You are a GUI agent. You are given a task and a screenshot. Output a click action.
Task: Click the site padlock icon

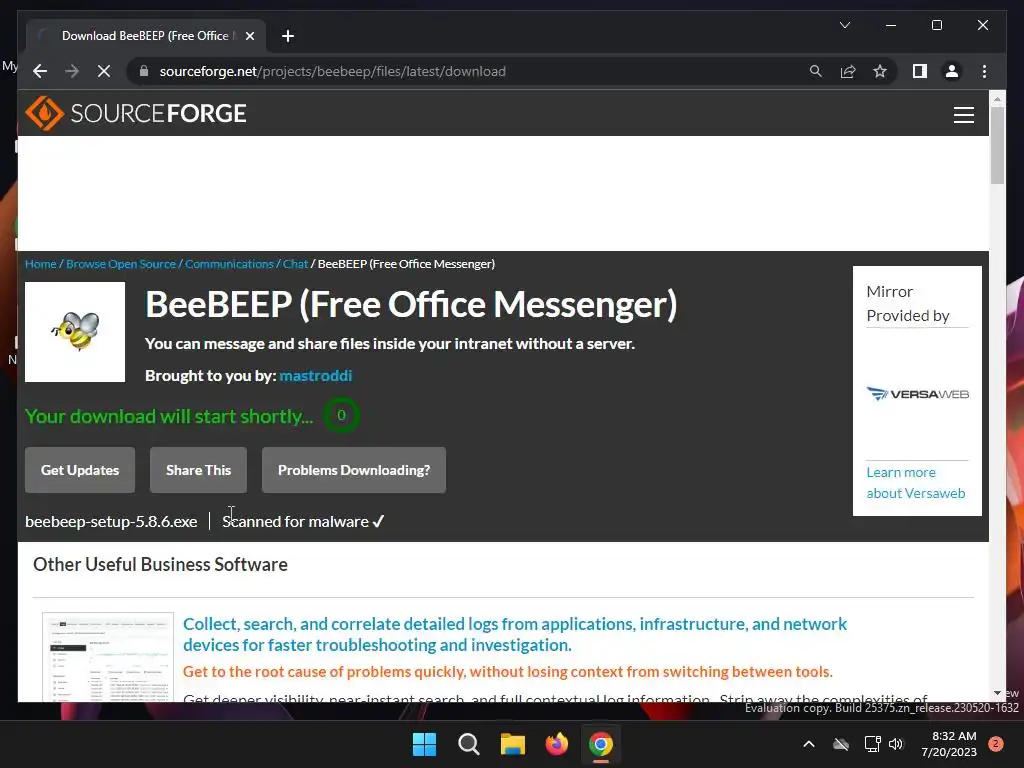click(x=144, y=71)
